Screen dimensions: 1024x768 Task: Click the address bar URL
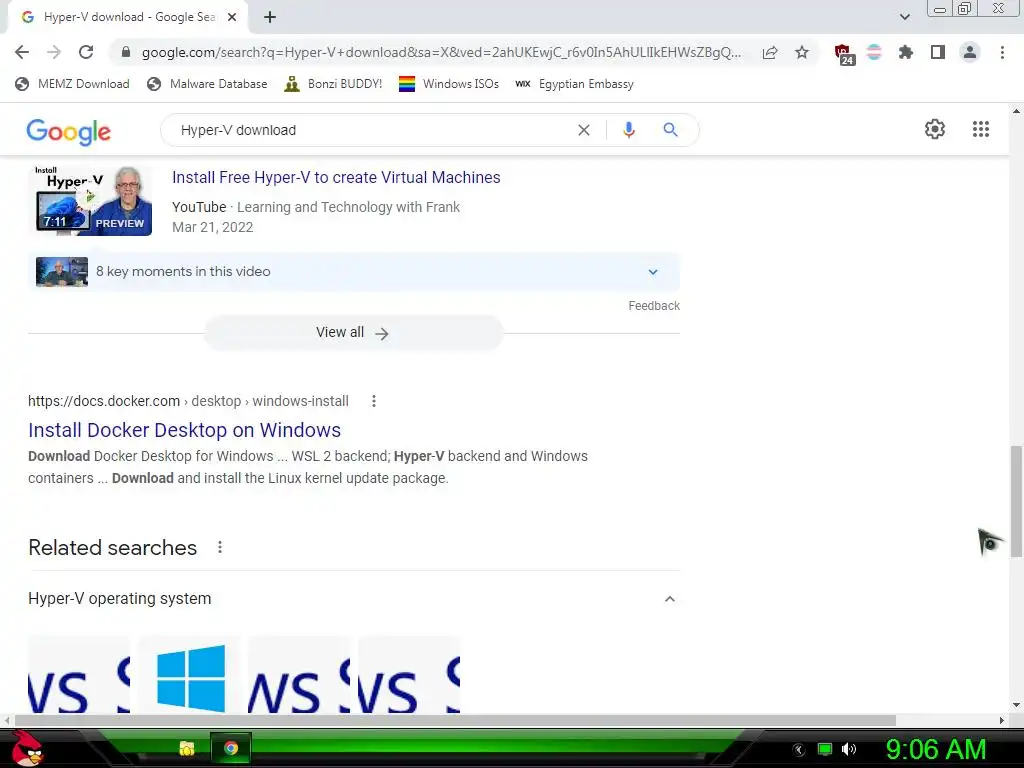[x=441, y=52]
